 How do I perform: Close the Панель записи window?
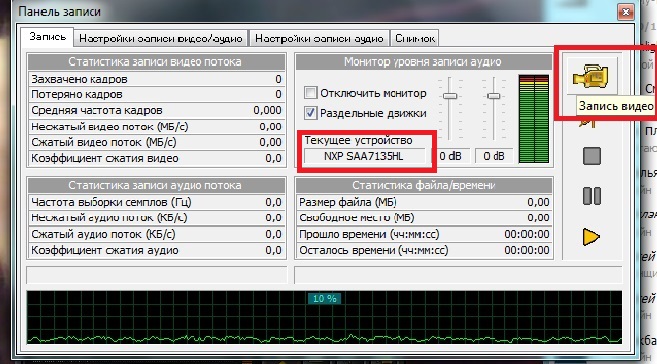[x=626, y=12]
